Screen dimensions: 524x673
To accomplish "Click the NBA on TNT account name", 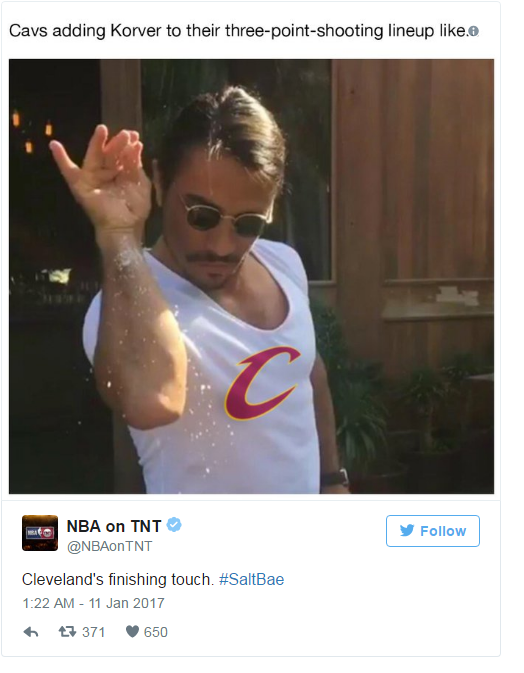I will [114, 526].
